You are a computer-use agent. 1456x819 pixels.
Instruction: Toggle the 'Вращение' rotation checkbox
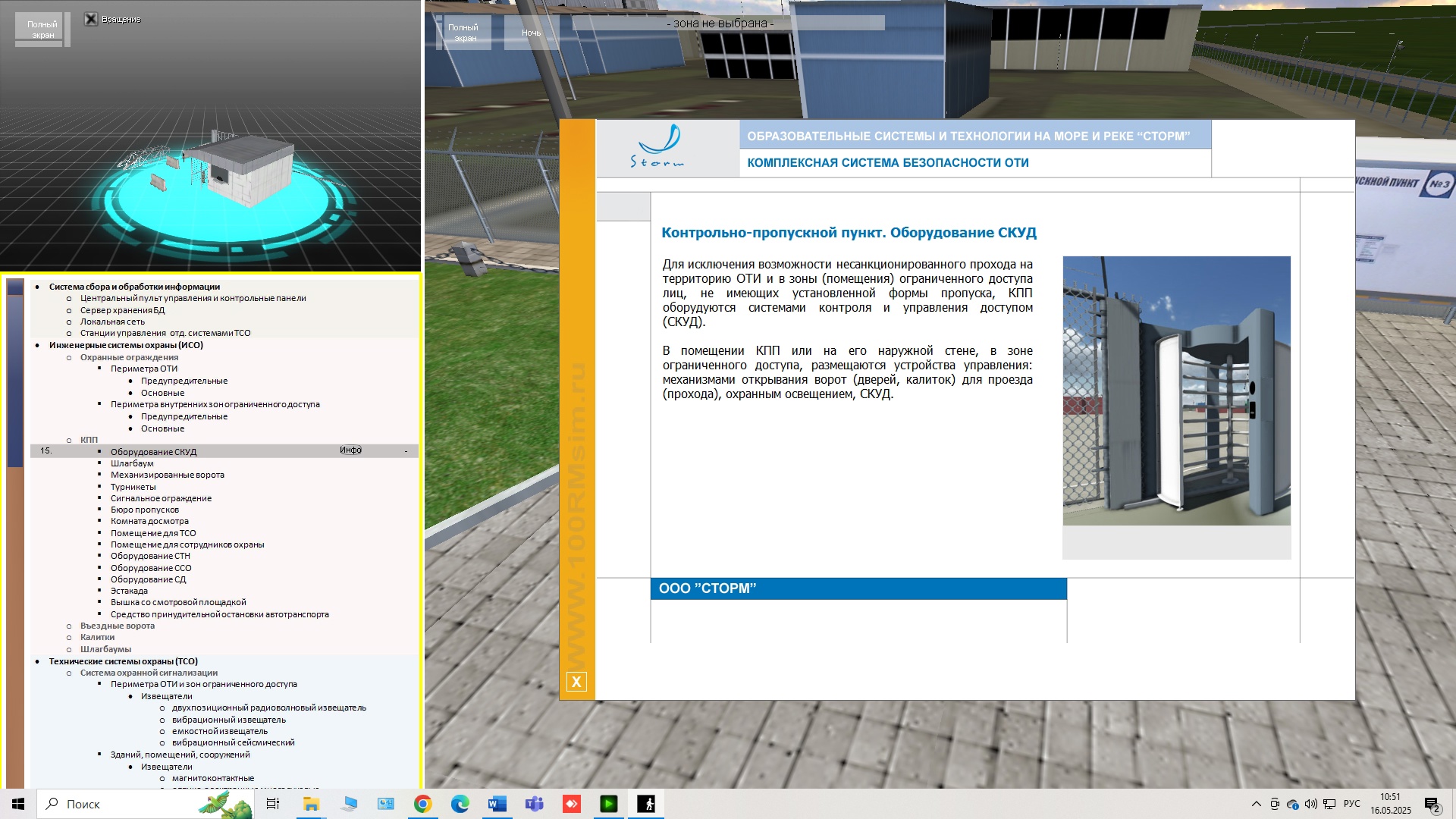(x=91, y=19)
